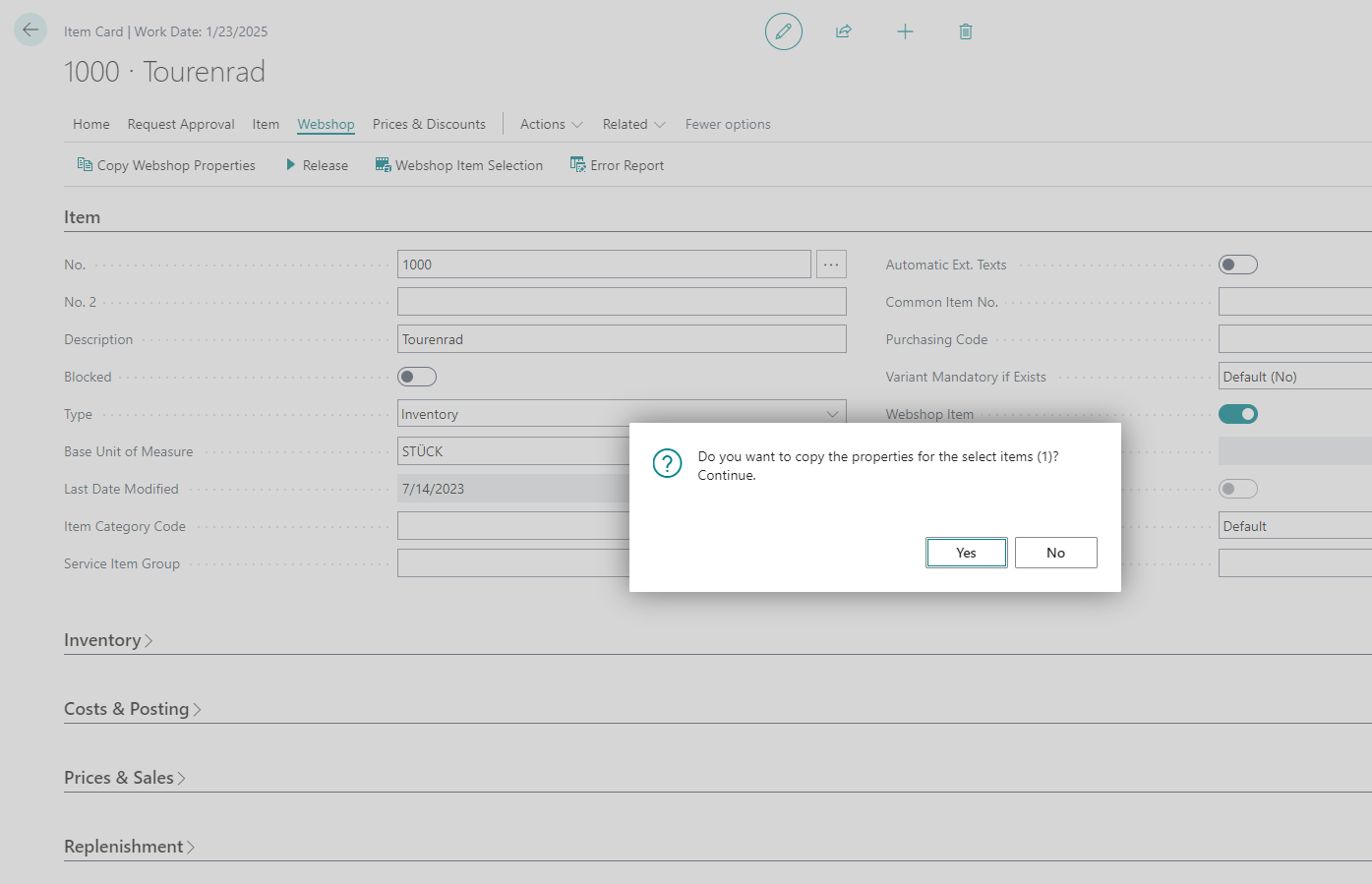Click the Release action
Screen dimensions: 1372x884
pos(317,165)
